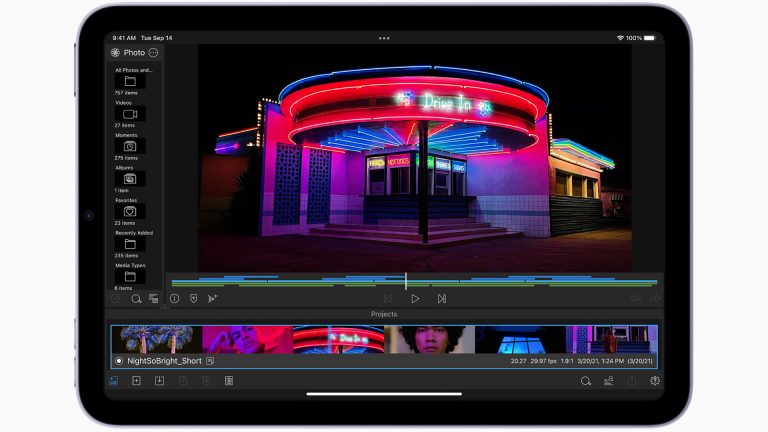Skip to the next clip

(441, 298)
